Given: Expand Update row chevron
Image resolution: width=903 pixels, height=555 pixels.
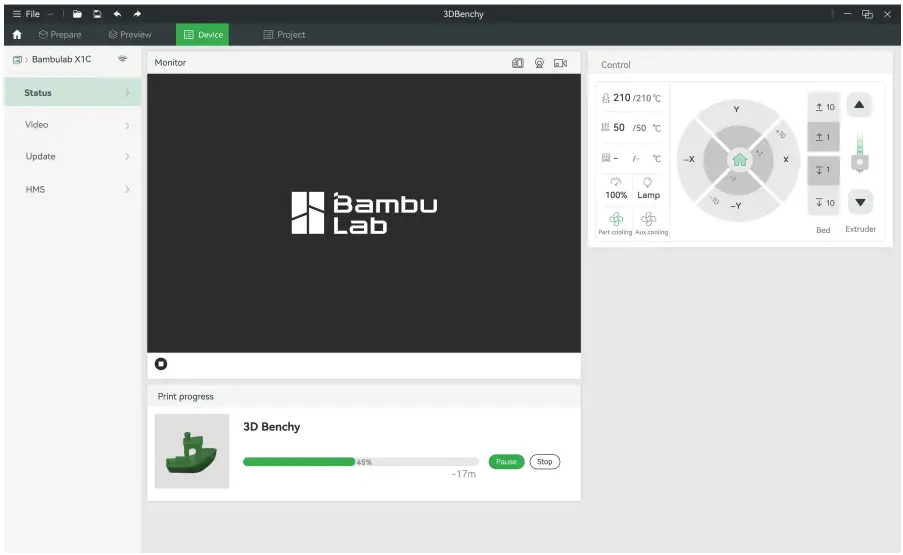Looking at the screenshot, I should point(127,157).
